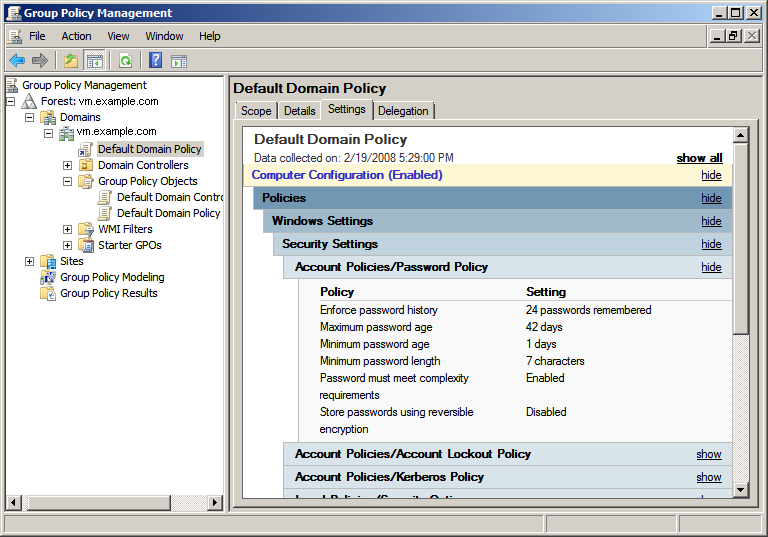Click the Starter GPOs folder icon

click(x=86, y=245)
